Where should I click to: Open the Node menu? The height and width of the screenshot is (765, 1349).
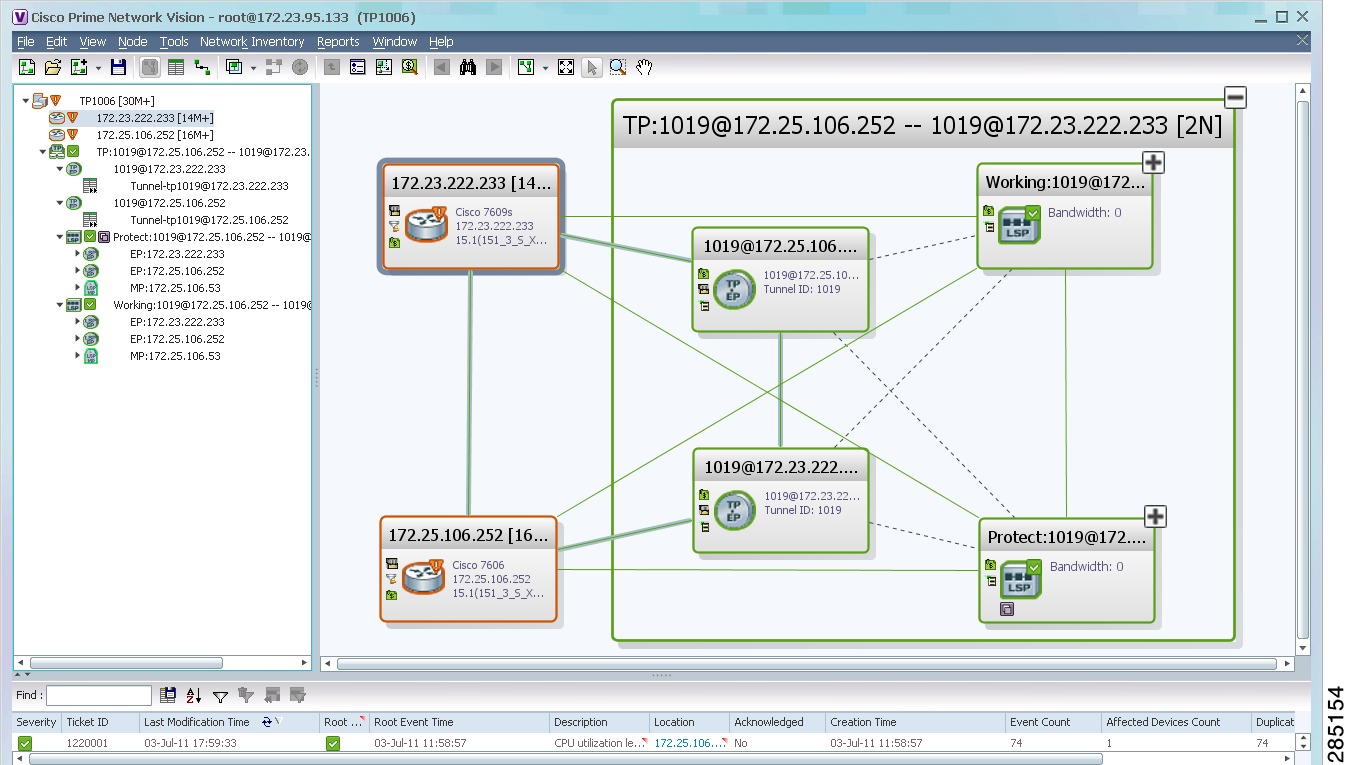tap(132, 42)
